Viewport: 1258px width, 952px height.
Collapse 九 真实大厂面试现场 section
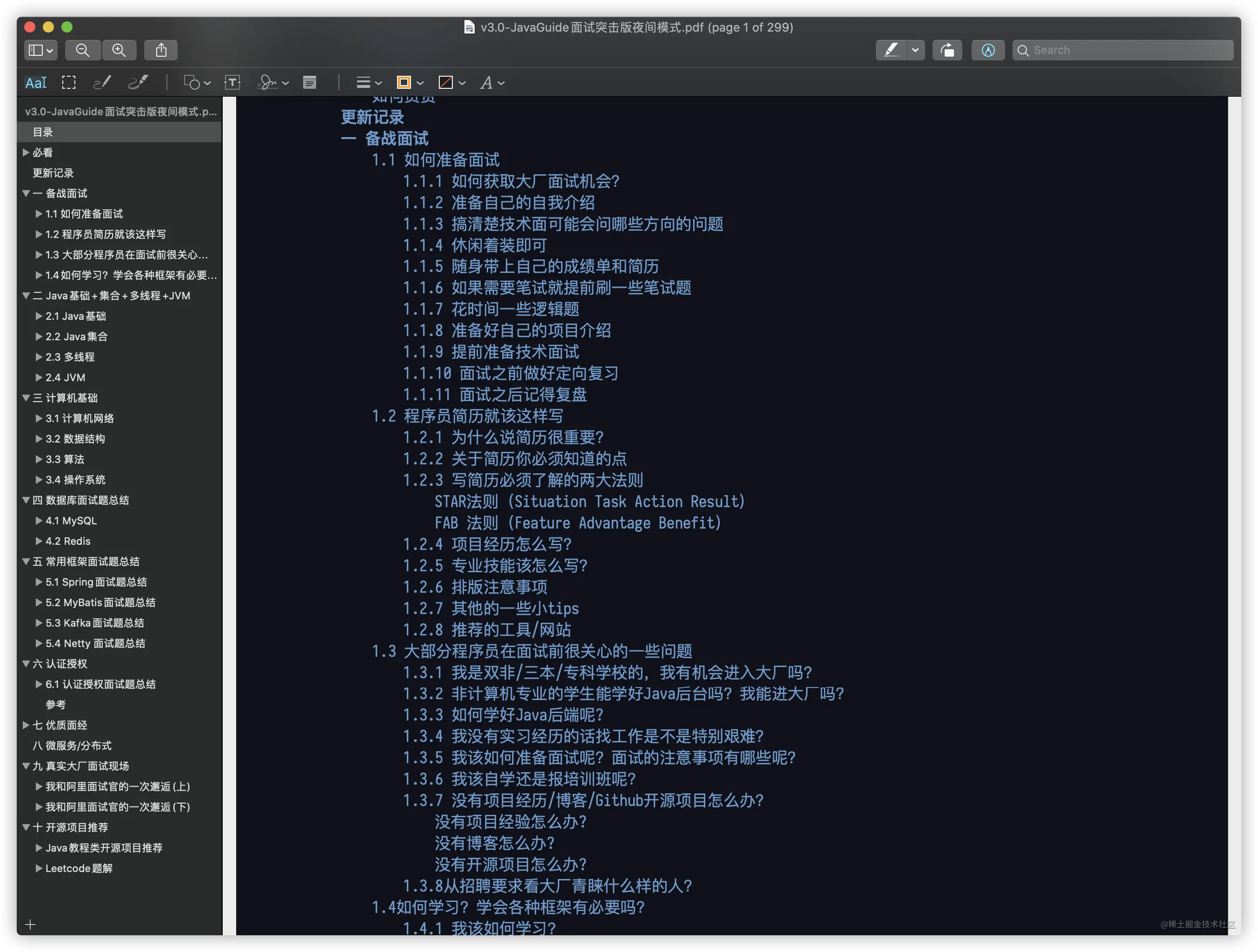pyautogui.click(x=26, y=767)
